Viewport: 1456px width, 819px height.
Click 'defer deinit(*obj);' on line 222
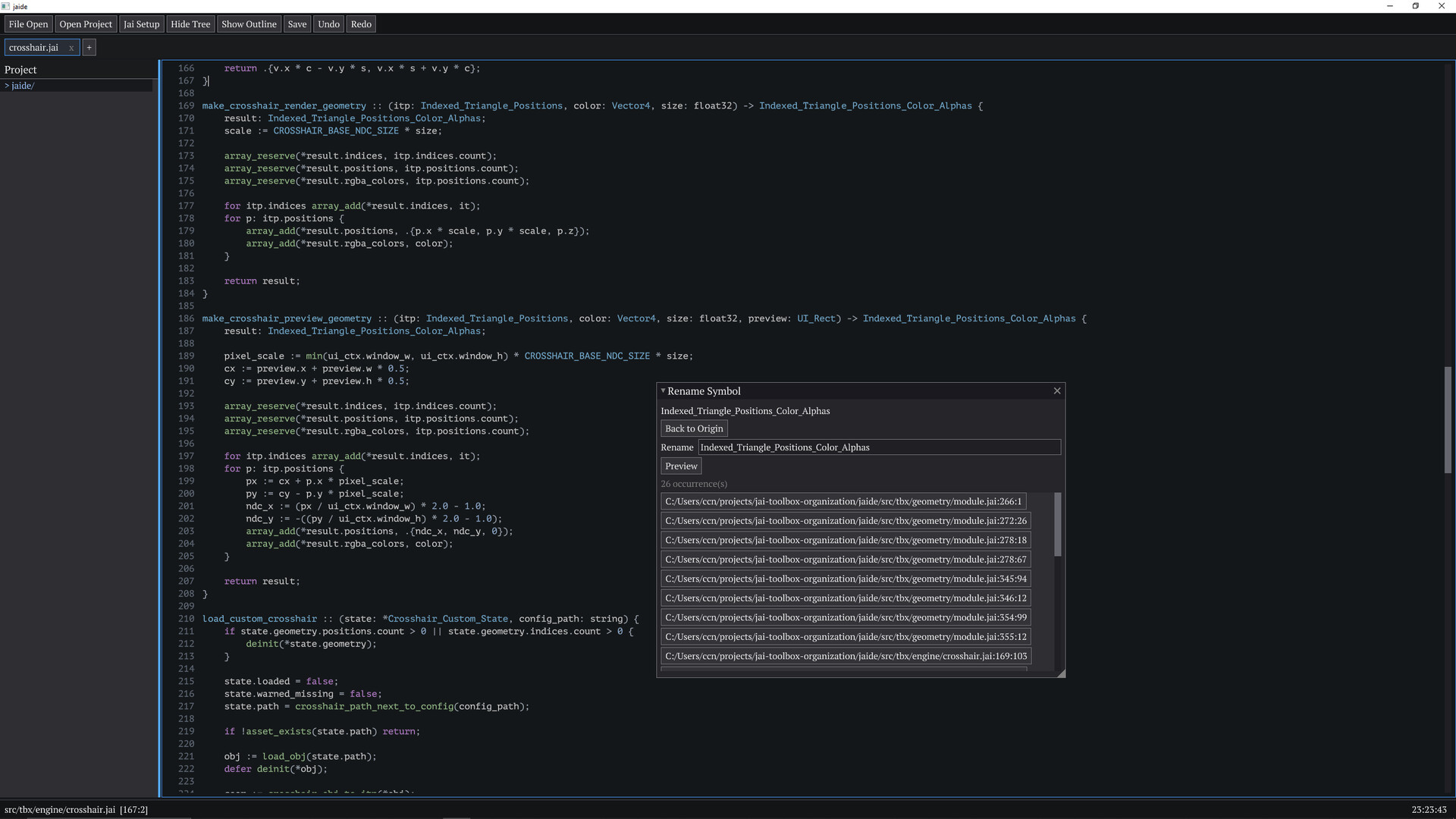coord(275,769)
